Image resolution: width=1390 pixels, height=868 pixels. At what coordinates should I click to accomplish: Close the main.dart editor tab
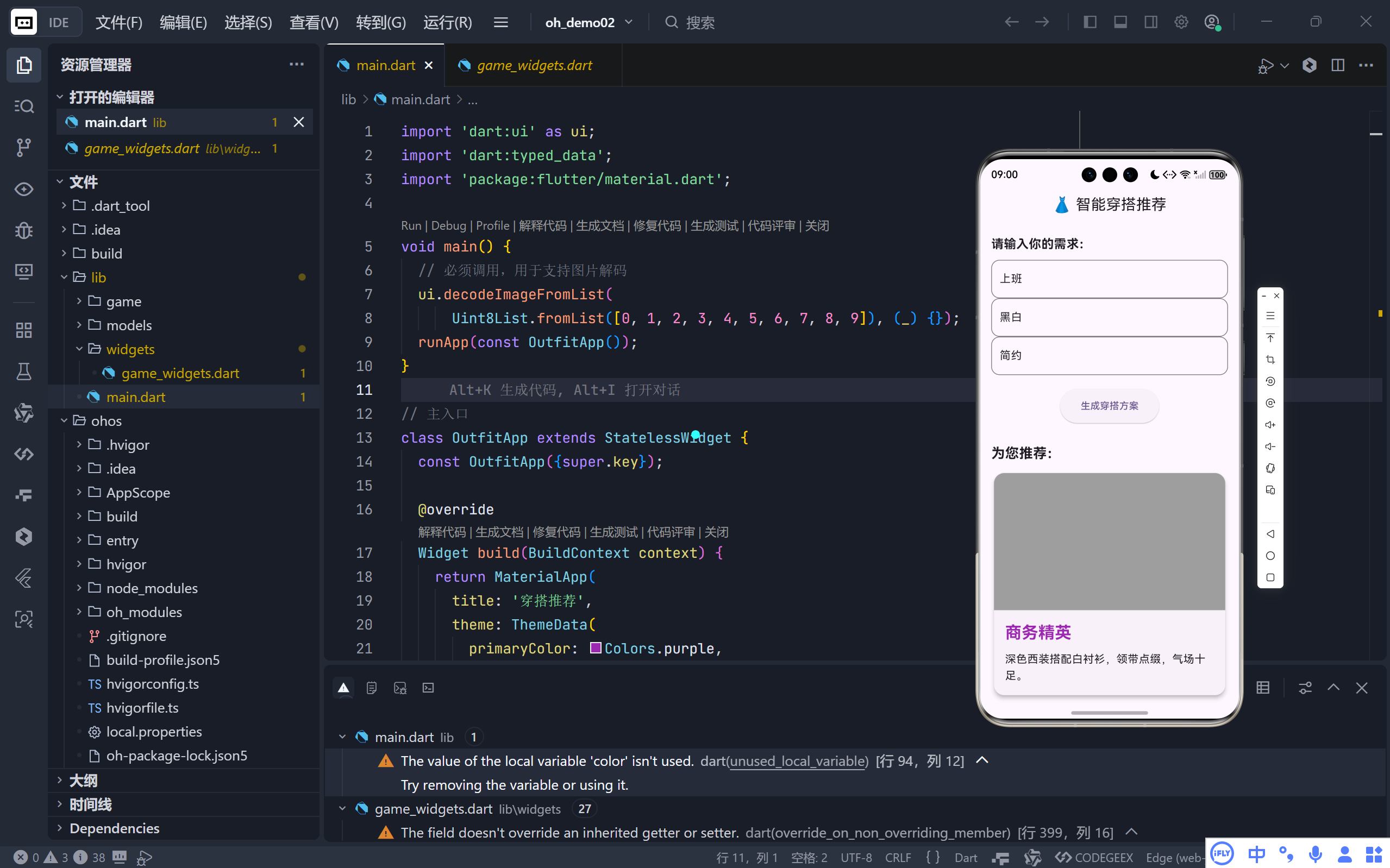428,65
